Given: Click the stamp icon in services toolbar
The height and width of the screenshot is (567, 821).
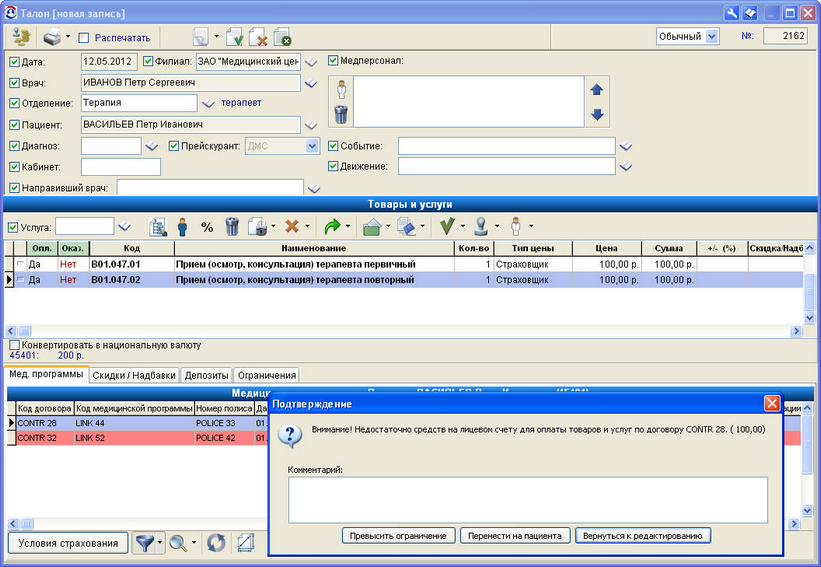Looking at the screenshot, I should 481,226.
